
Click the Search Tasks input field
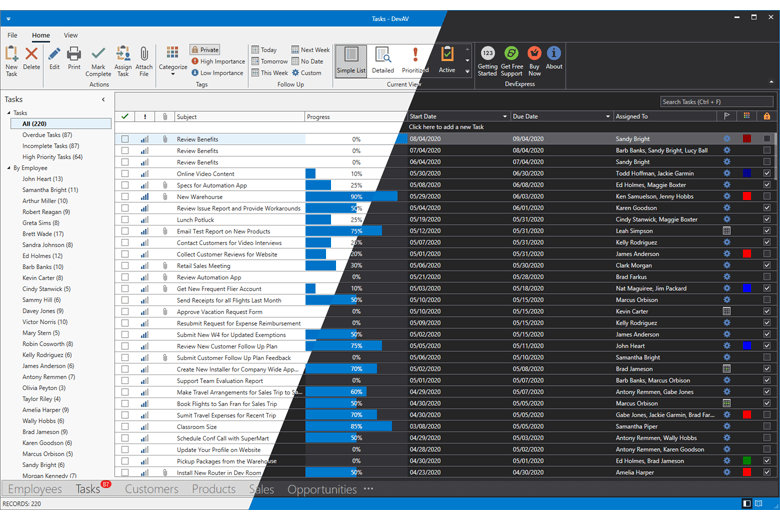pyautogui.click(x=716, y=101)
